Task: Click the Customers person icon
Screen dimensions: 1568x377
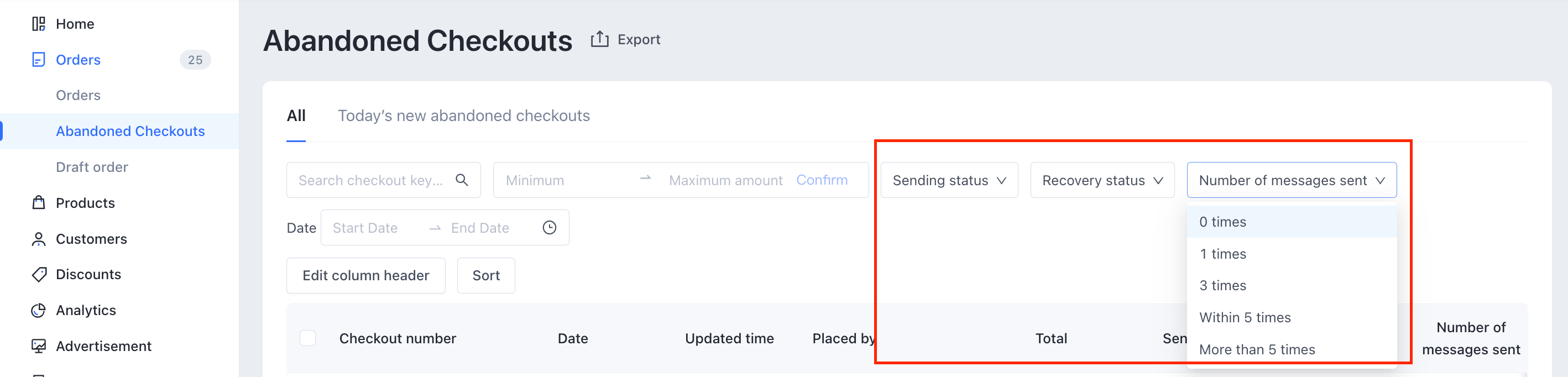Action: pyautogui.click(x=38, y=239)
